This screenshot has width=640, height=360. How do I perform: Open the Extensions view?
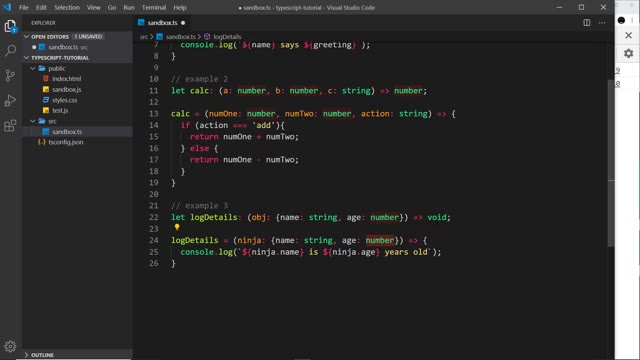click(10, 125)
